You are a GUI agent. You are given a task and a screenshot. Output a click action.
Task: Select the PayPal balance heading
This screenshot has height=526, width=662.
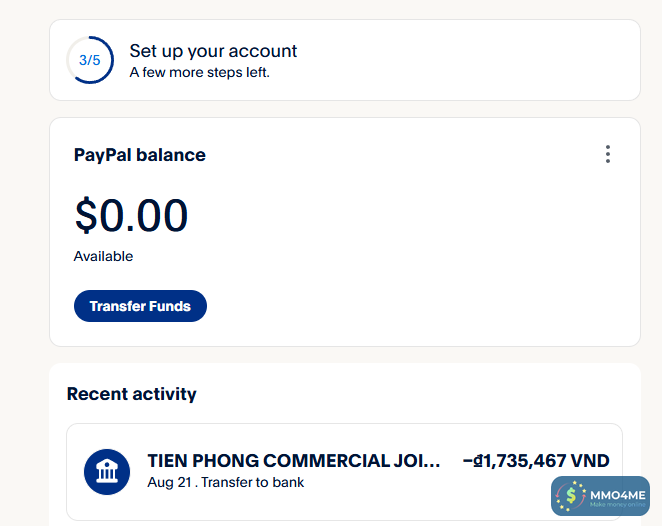[140, 155]
